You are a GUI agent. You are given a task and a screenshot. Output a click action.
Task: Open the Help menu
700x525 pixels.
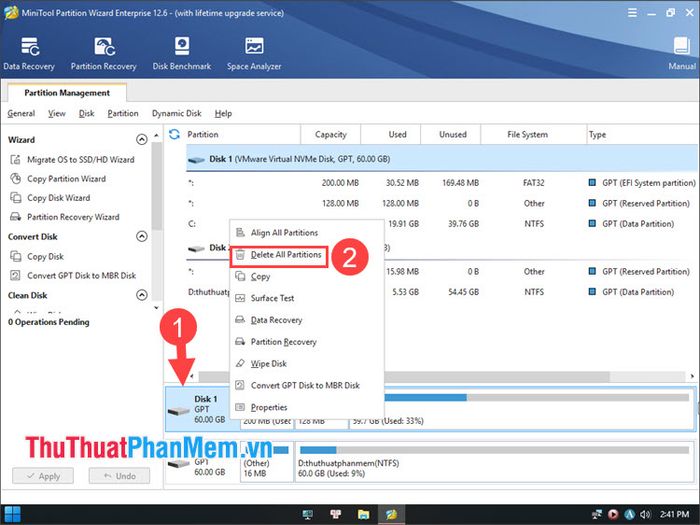pos(223,113)
